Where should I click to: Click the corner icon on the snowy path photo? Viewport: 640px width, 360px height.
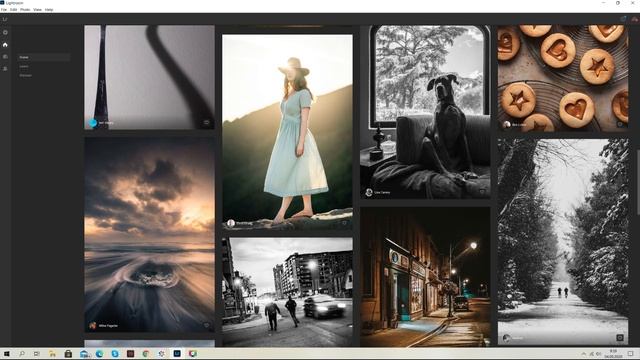point(620,338)
